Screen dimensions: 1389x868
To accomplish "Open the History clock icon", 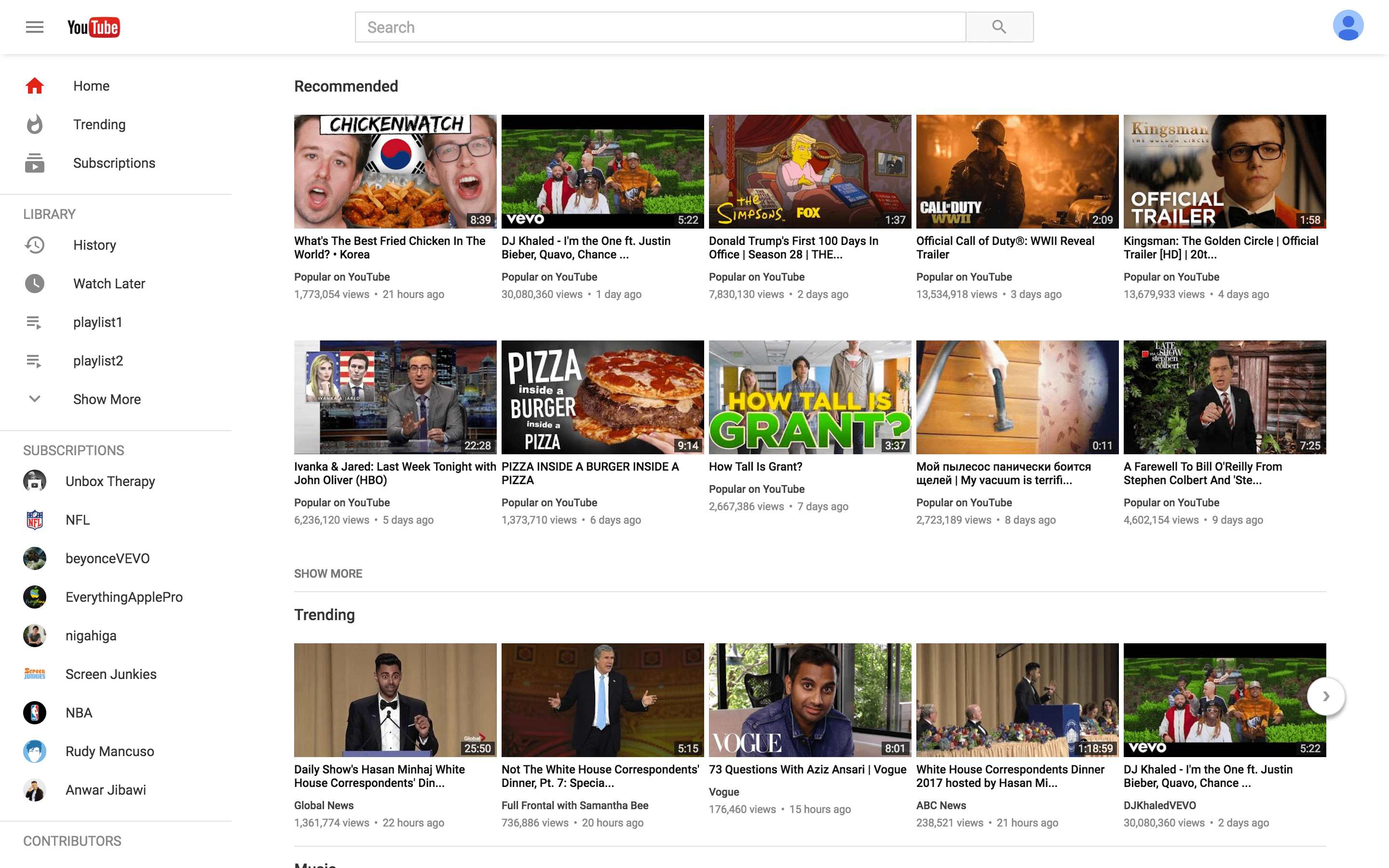I will click(x=34, y=245).
